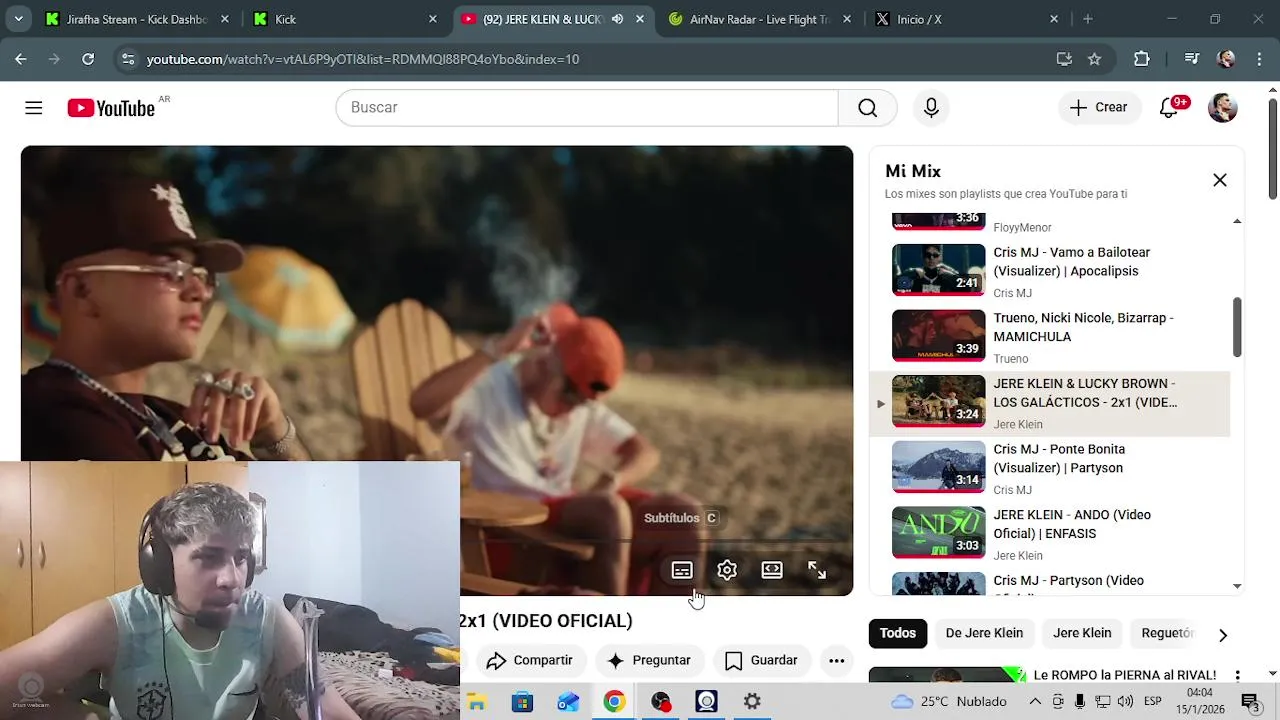Open the YouTube account avatar menu

[x=1222, y=108]
